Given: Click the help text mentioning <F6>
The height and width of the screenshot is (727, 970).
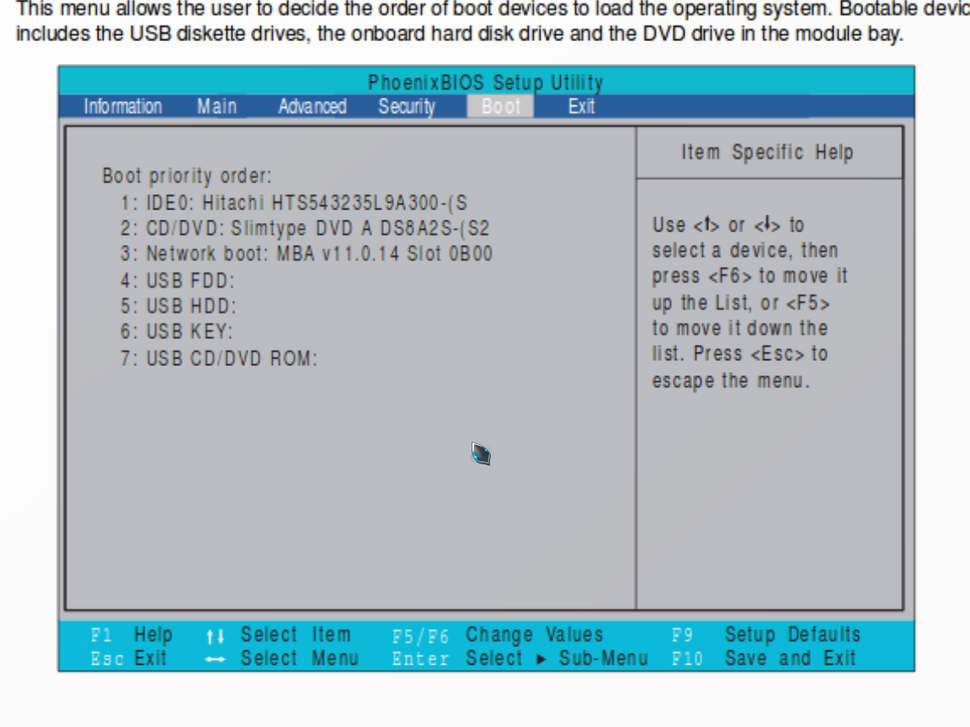Looking at the screenshot, I should click(750, 276).
